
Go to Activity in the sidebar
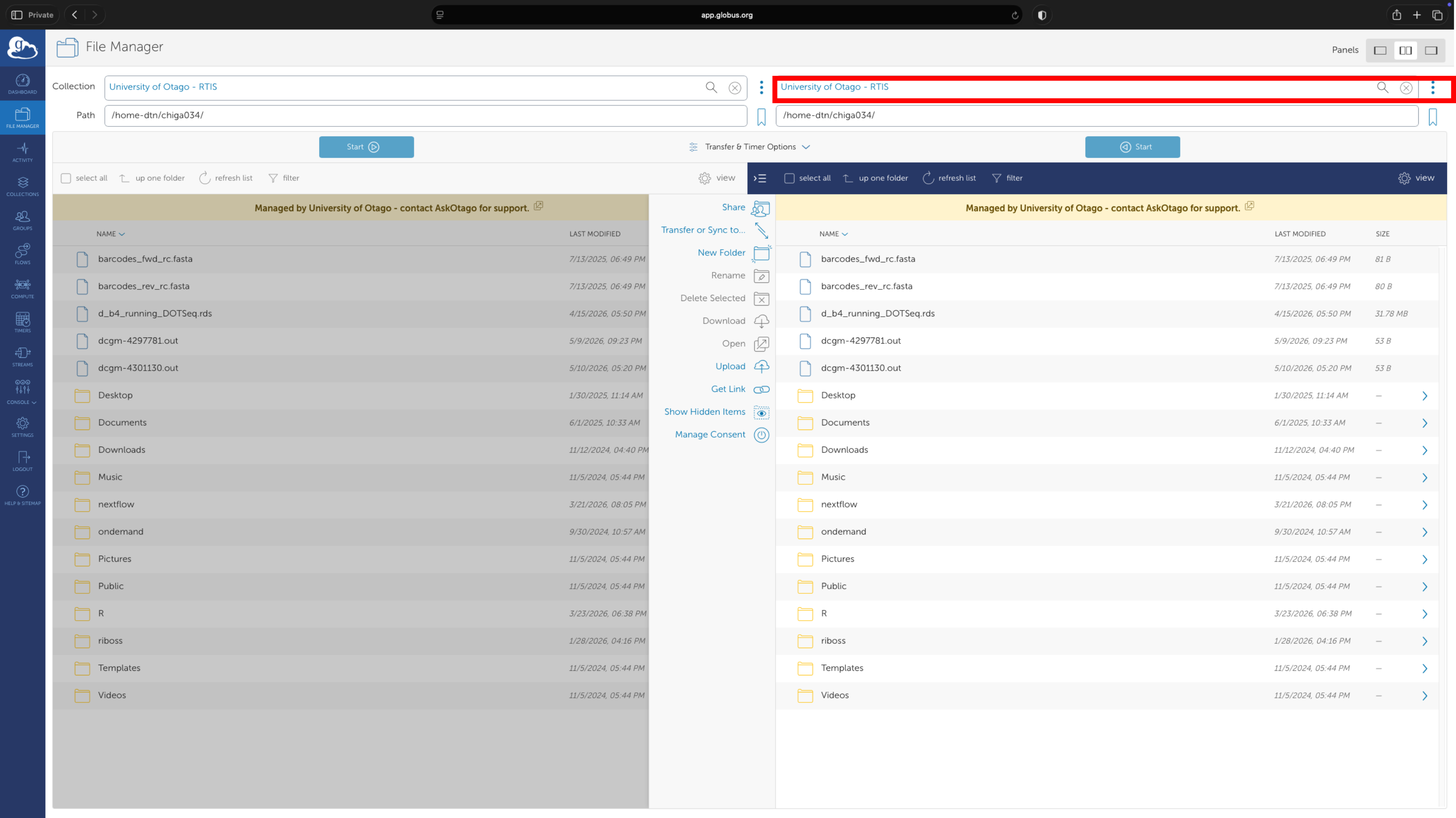tap(23, 152)
